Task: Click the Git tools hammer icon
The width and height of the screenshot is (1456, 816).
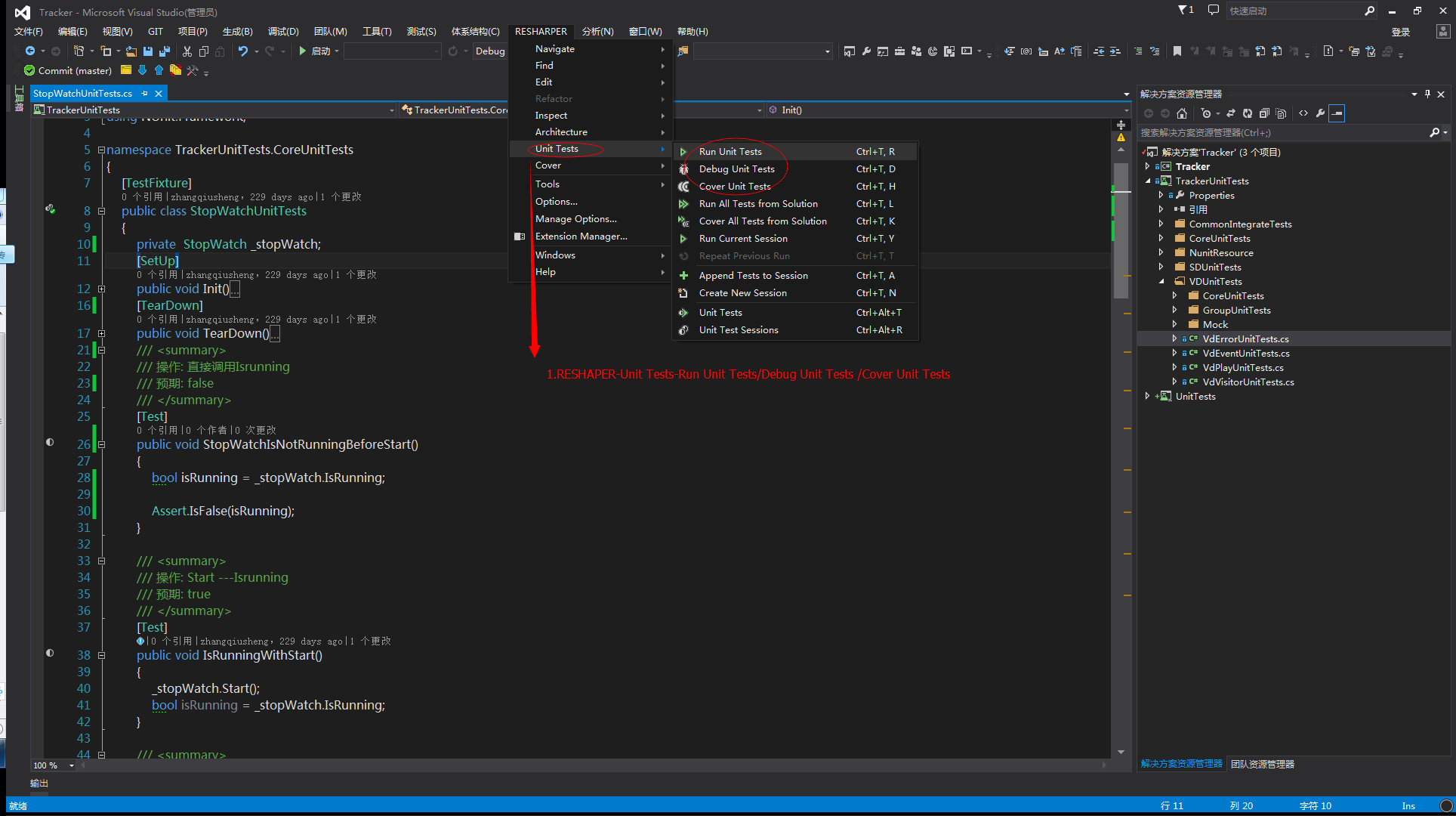Action: [193, 70]
